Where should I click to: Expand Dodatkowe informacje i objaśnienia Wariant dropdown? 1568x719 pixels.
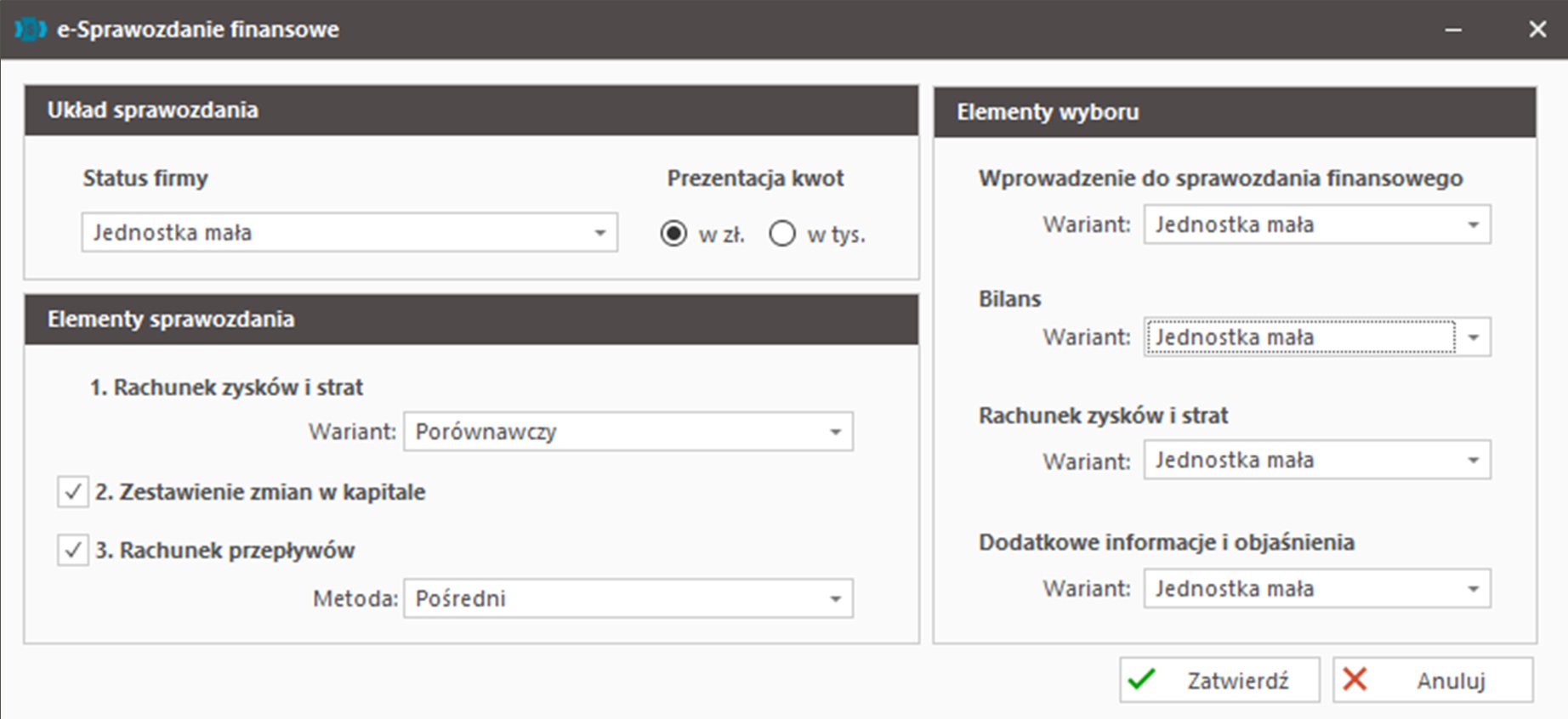[x=1473, y=589]
